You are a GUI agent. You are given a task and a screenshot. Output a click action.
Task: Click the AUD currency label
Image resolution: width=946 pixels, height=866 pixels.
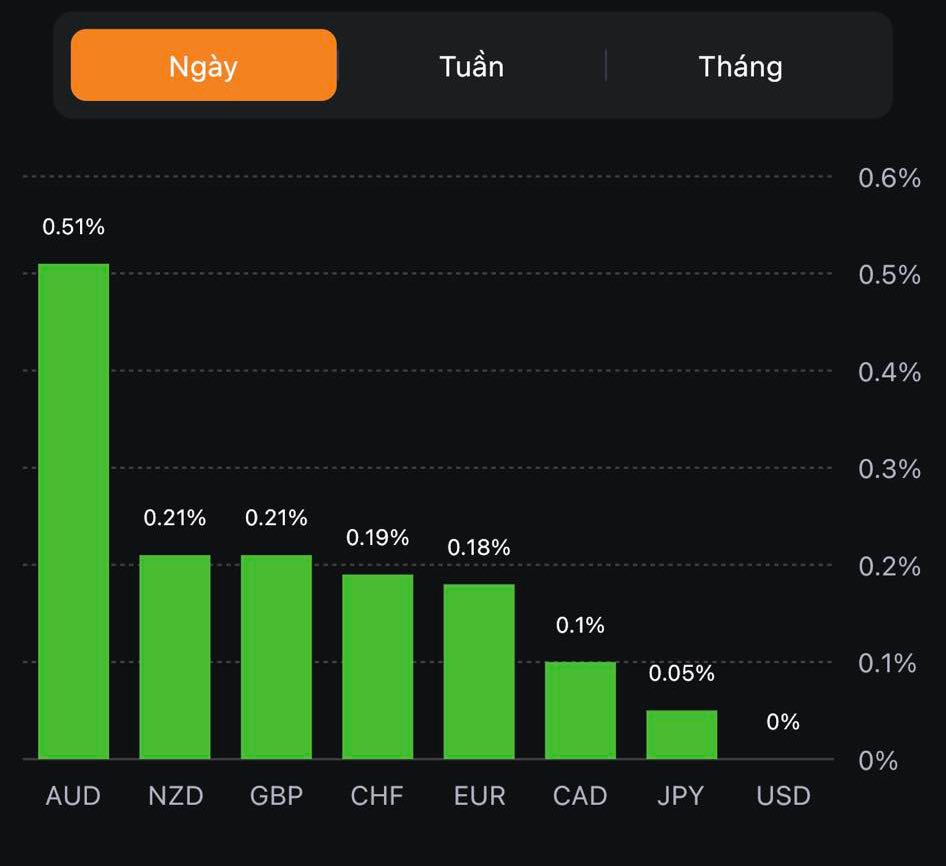pos(73,796)
